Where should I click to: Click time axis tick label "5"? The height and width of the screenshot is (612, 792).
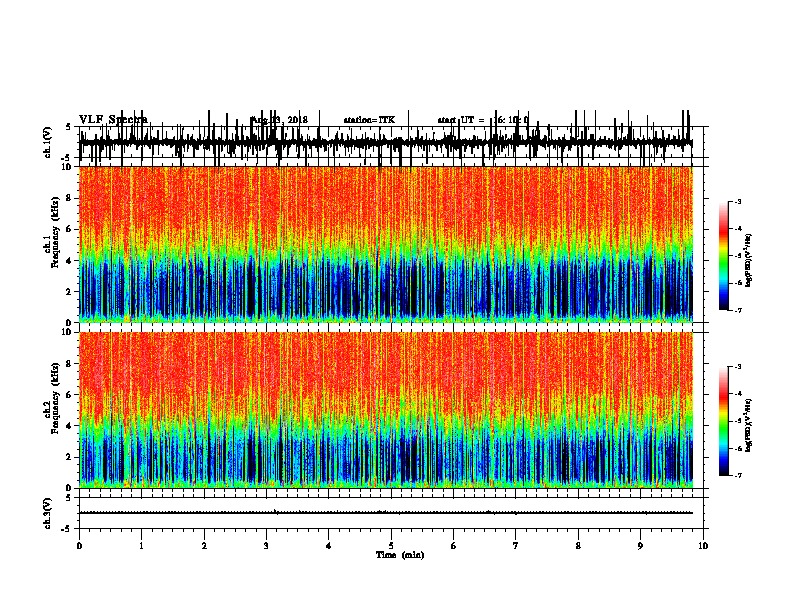coord(391,546)
